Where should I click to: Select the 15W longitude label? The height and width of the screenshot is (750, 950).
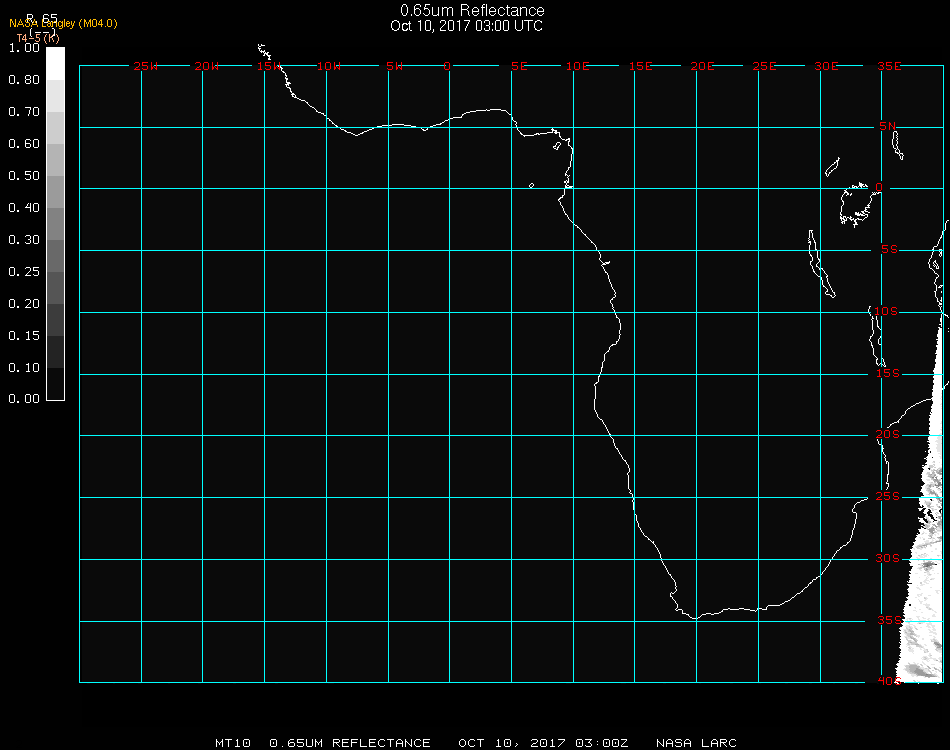tap(268, 66)
